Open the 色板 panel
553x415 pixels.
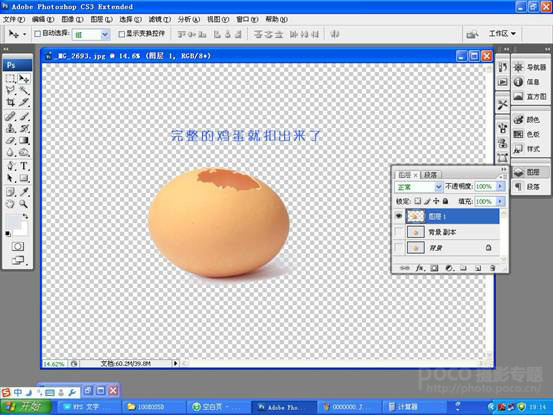pyautogui.click(x=527, y=134)
